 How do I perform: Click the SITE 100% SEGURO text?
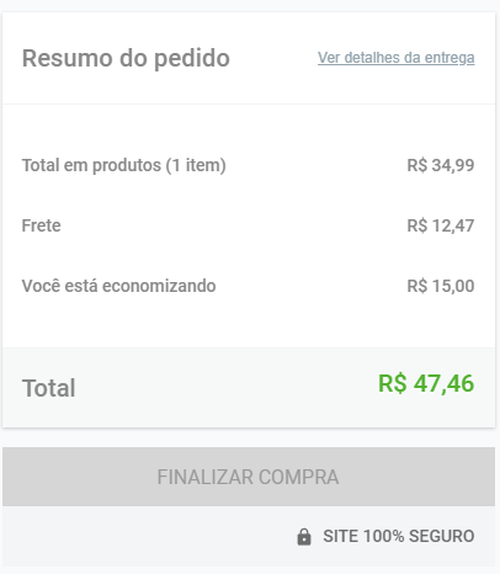pyautogui.click(x=399, y=536)
